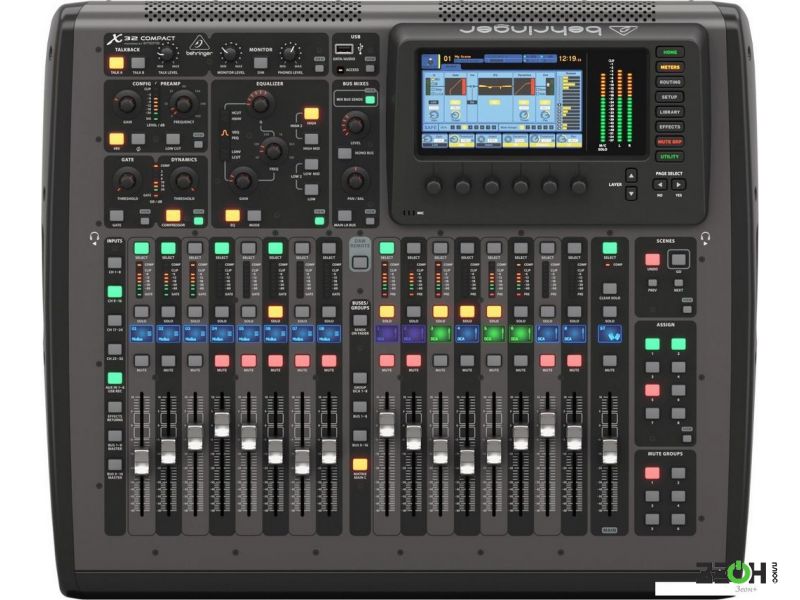Open the Library page
800x600 pixels.
670,112
